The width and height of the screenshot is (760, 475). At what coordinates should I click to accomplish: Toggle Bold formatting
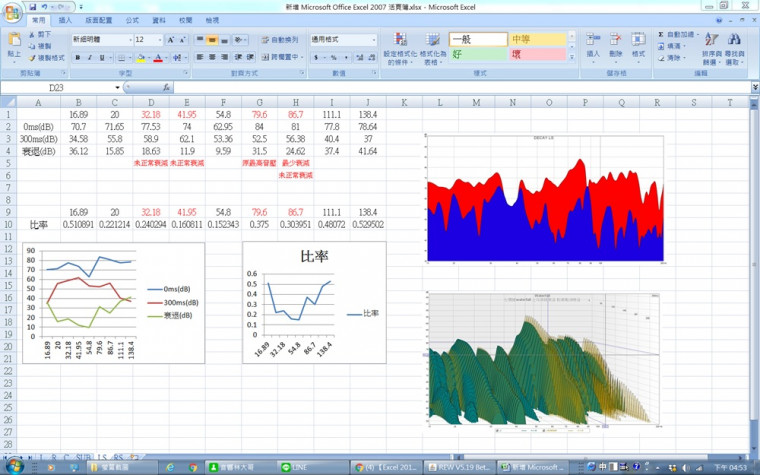[x=76, y=58]
